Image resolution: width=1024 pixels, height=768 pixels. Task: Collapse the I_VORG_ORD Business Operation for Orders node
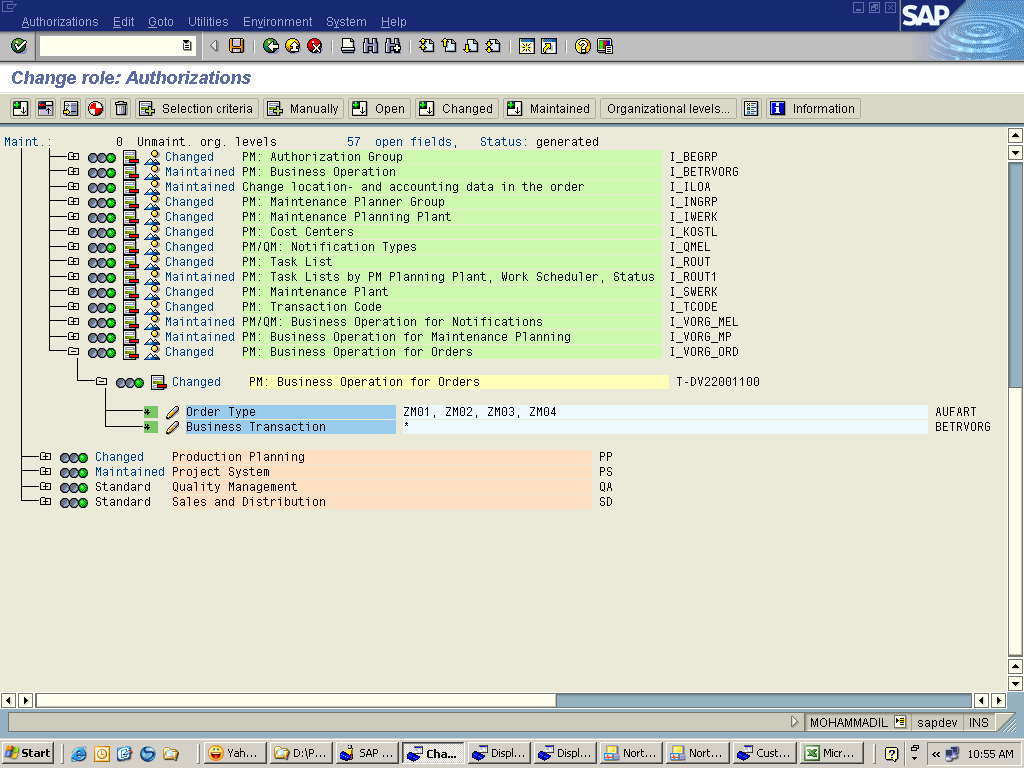(x=73, y=352)
